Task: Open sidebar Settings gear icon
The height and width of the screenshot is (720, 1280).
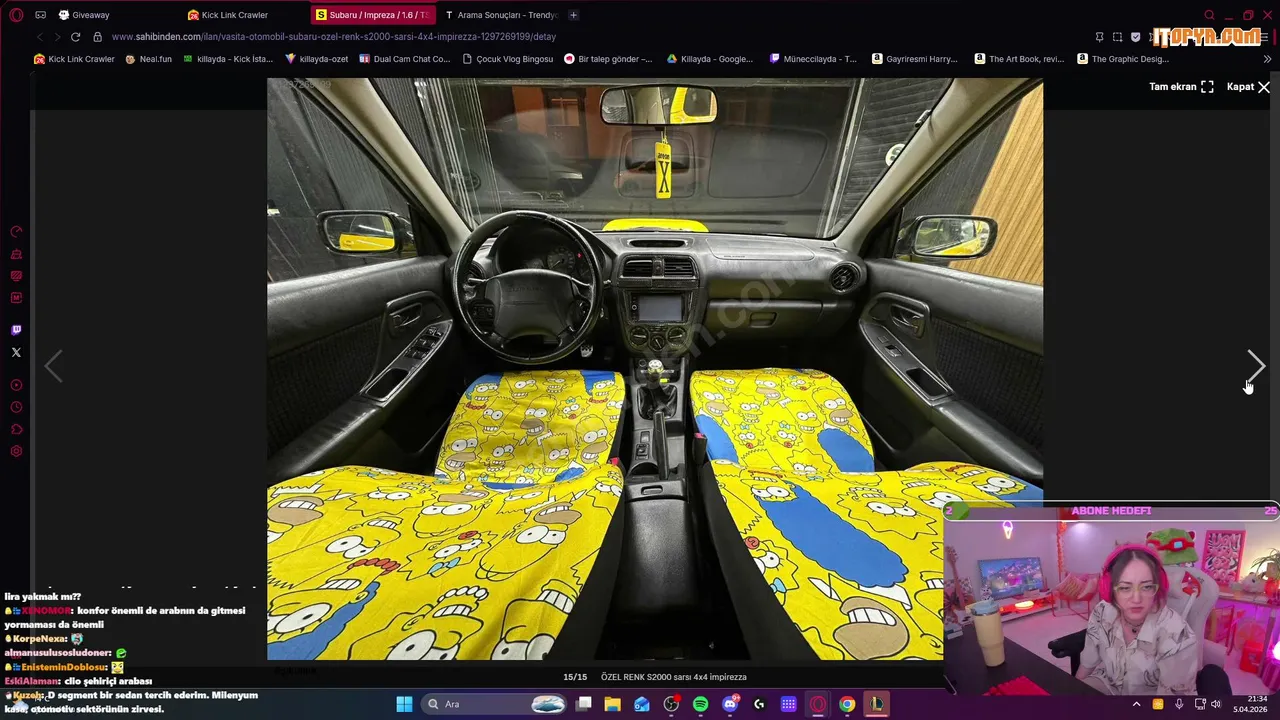Action: pyautogui.click(x=16, y=451)
